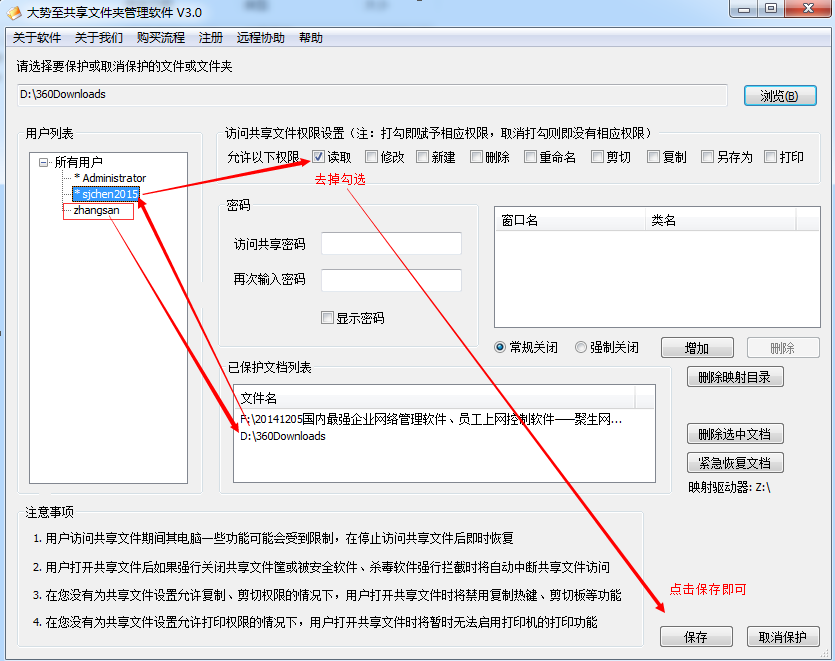Click the 浏览 browse button
The image size is (835, 661).
pyautogui.click(x=780, y=96)
